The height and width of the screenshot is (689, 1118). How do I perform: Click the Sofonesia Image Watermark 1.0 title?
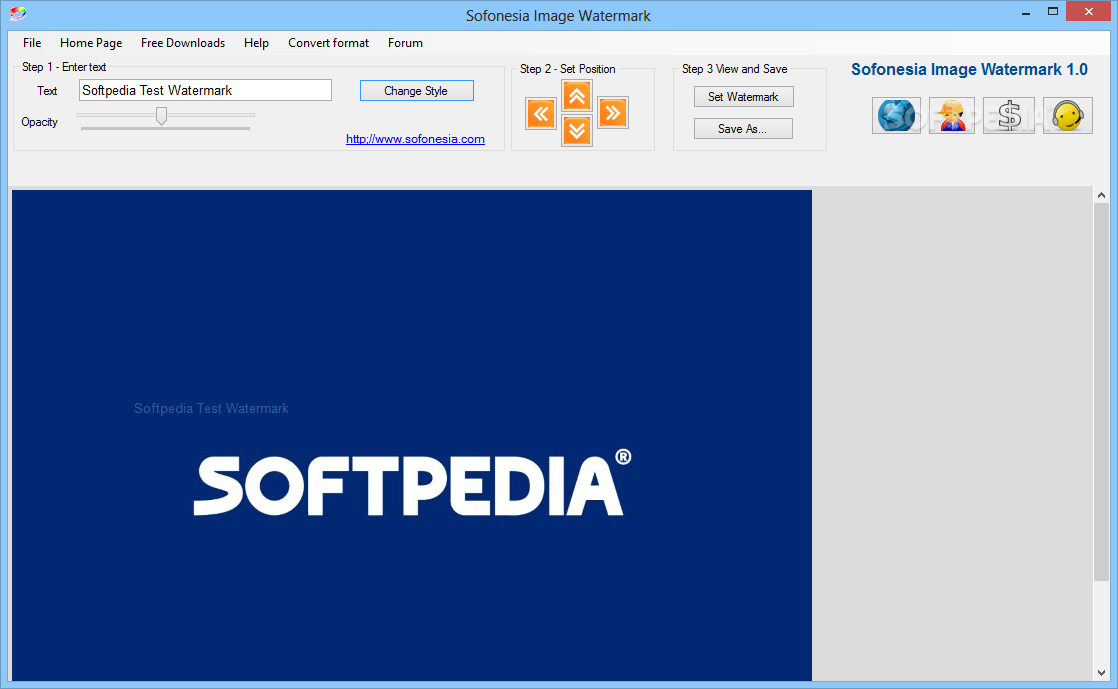(969, 69)
